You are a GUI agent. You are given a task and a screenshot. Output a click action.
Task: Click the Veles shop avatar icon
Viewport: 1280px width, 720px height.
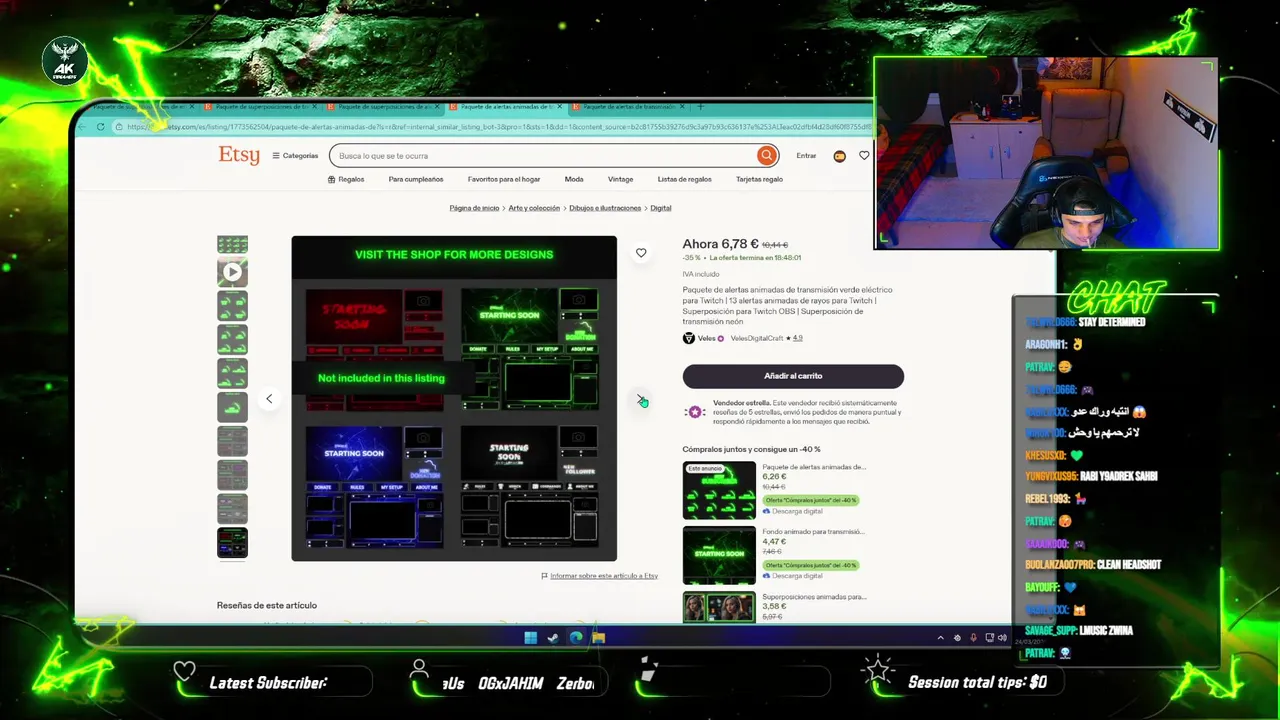(x=688, y=338)
